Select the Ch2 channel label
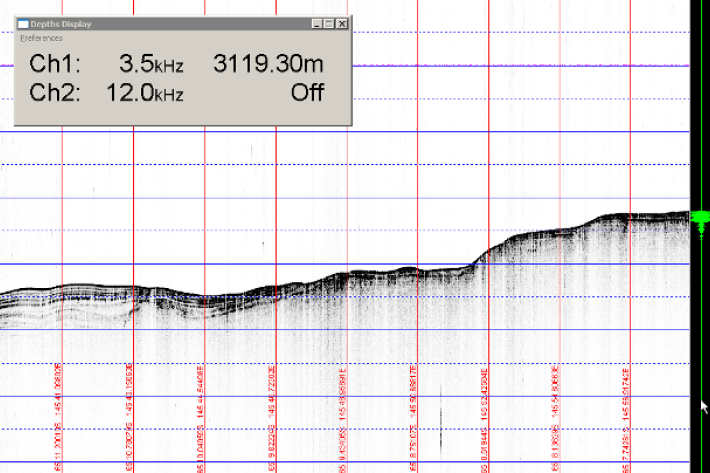710x473 pixels. click(x=55, y=93)
